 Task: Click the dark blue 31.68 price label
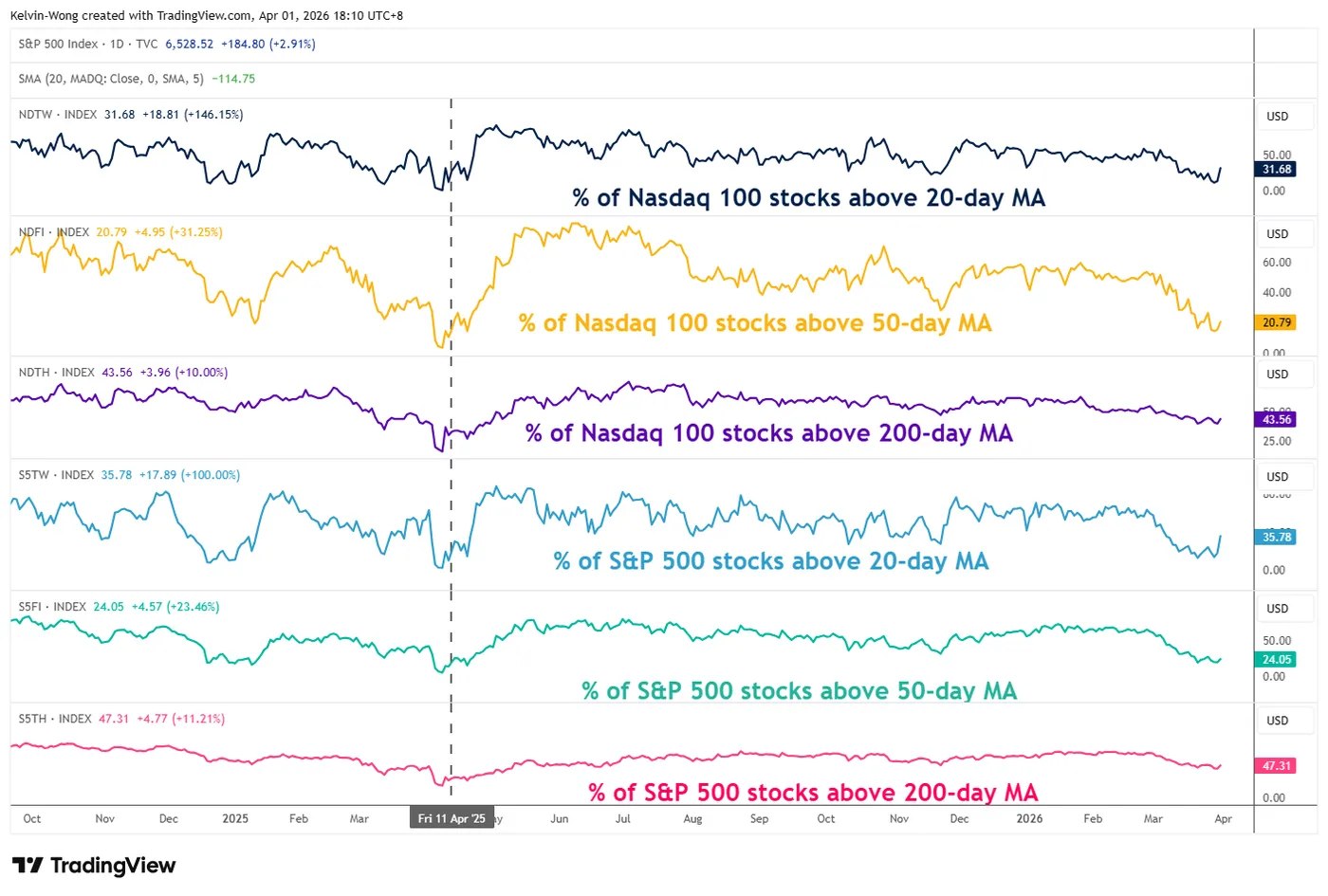1277,170
